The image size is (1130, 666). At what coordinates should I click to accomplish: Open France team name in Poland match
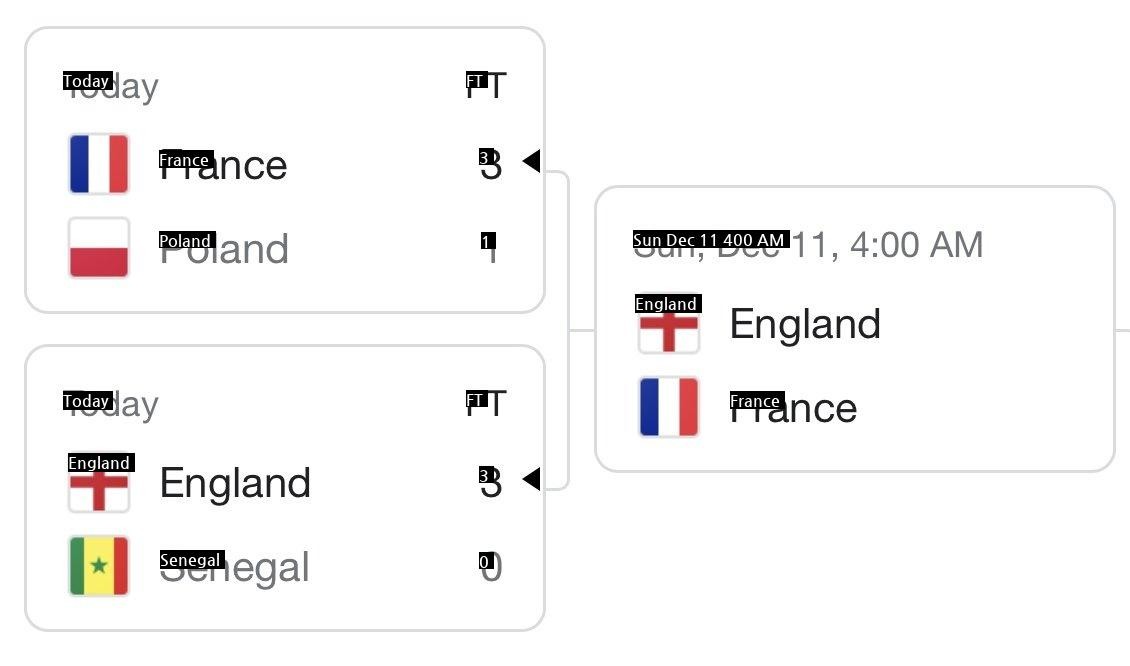point(224,165)
